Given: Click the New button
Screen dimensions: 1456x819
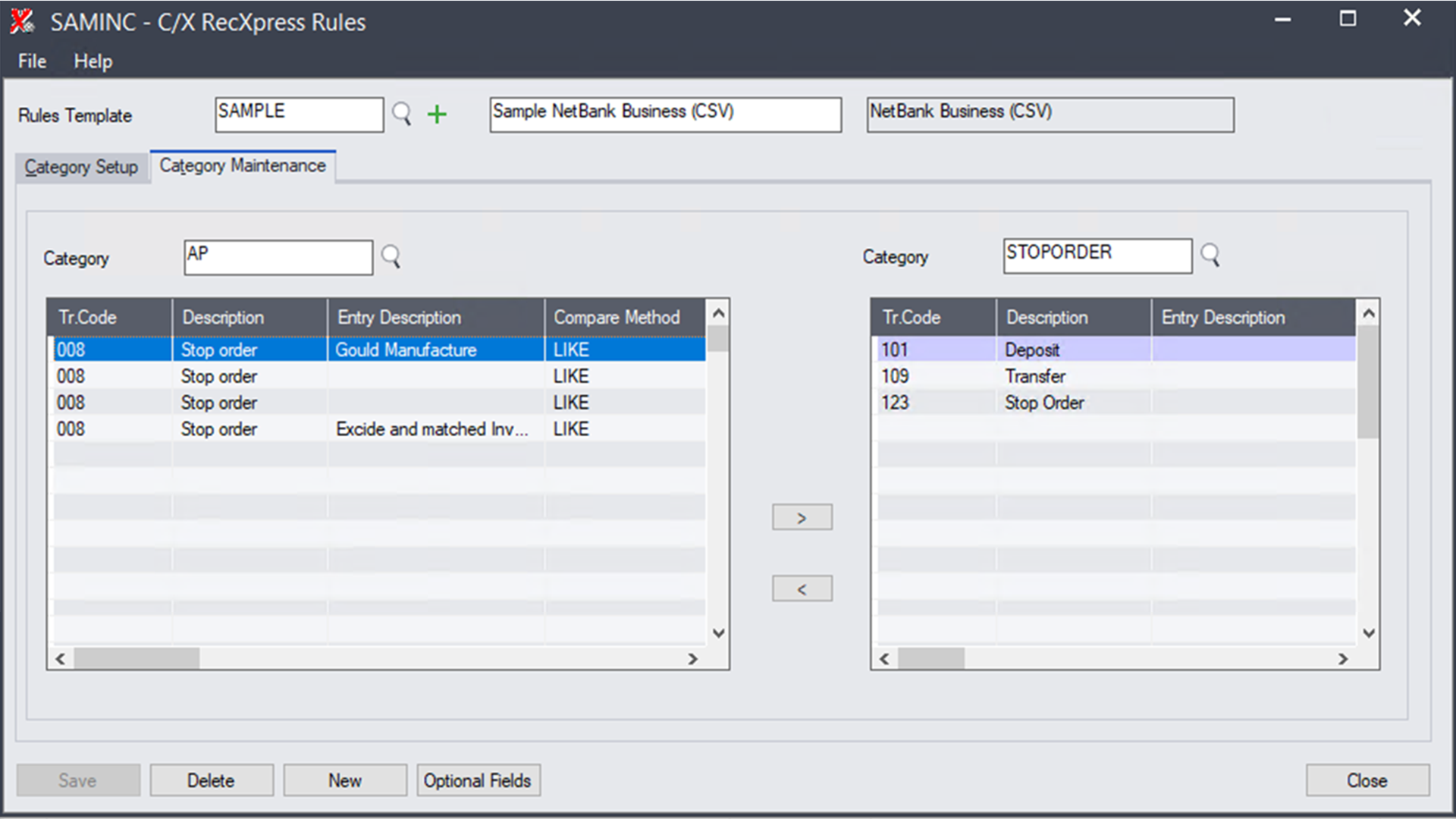Looking at the screenshot, I should pos(344,780).
